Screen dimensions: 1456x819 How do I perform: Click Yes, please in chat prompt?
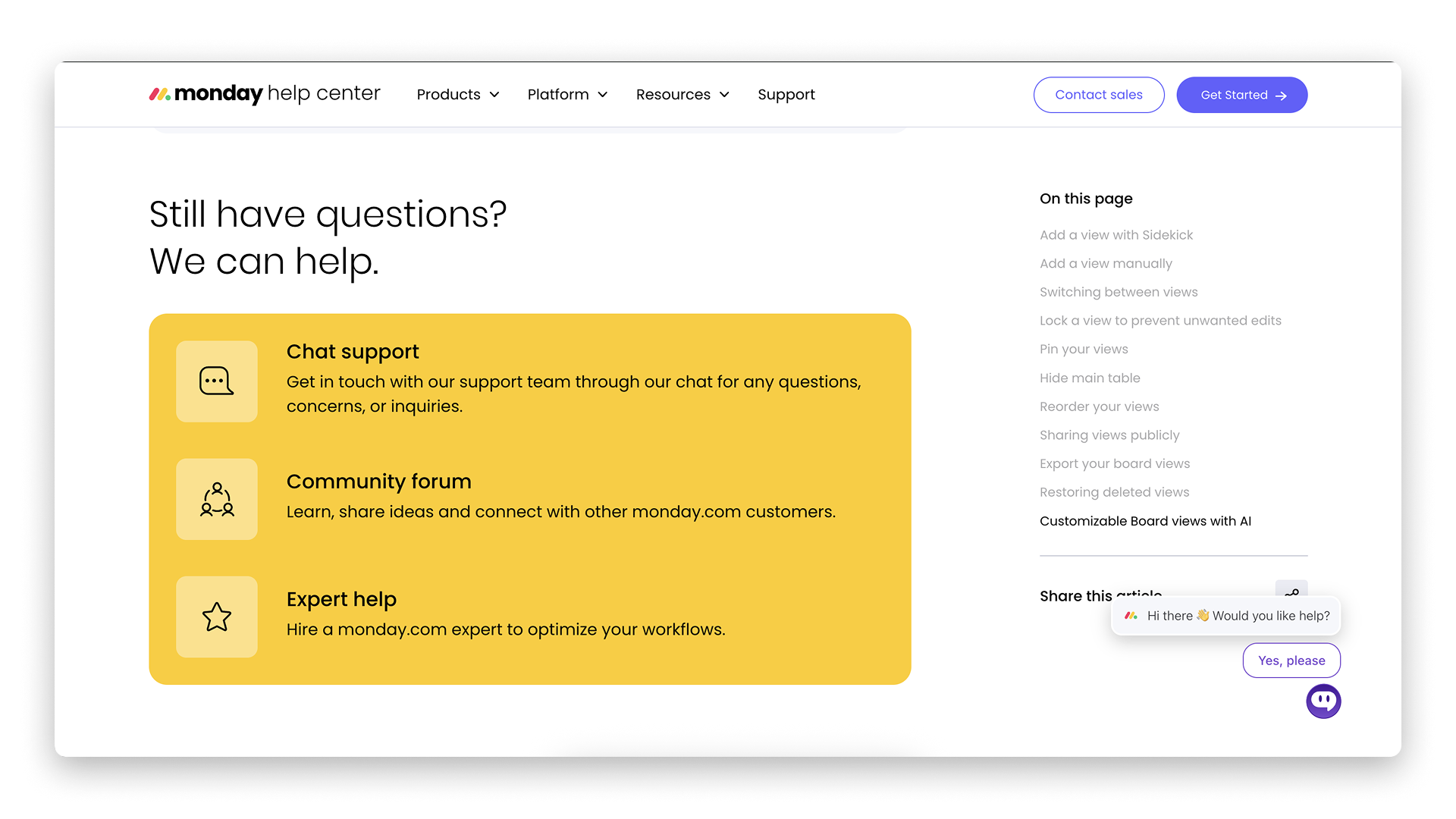[1291, 661]
